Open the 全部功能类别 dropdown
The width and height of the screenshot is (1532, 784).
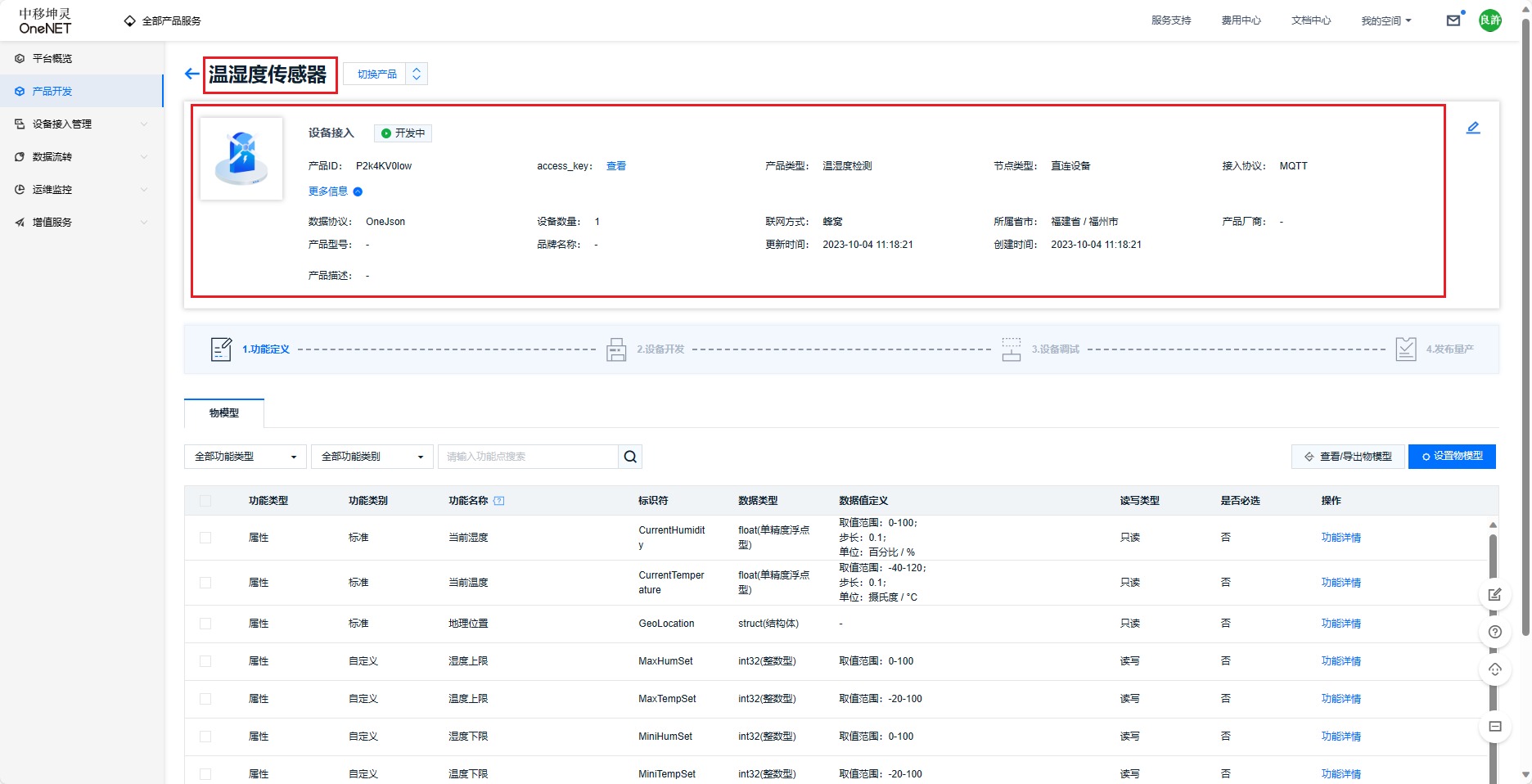coord(372,457)
